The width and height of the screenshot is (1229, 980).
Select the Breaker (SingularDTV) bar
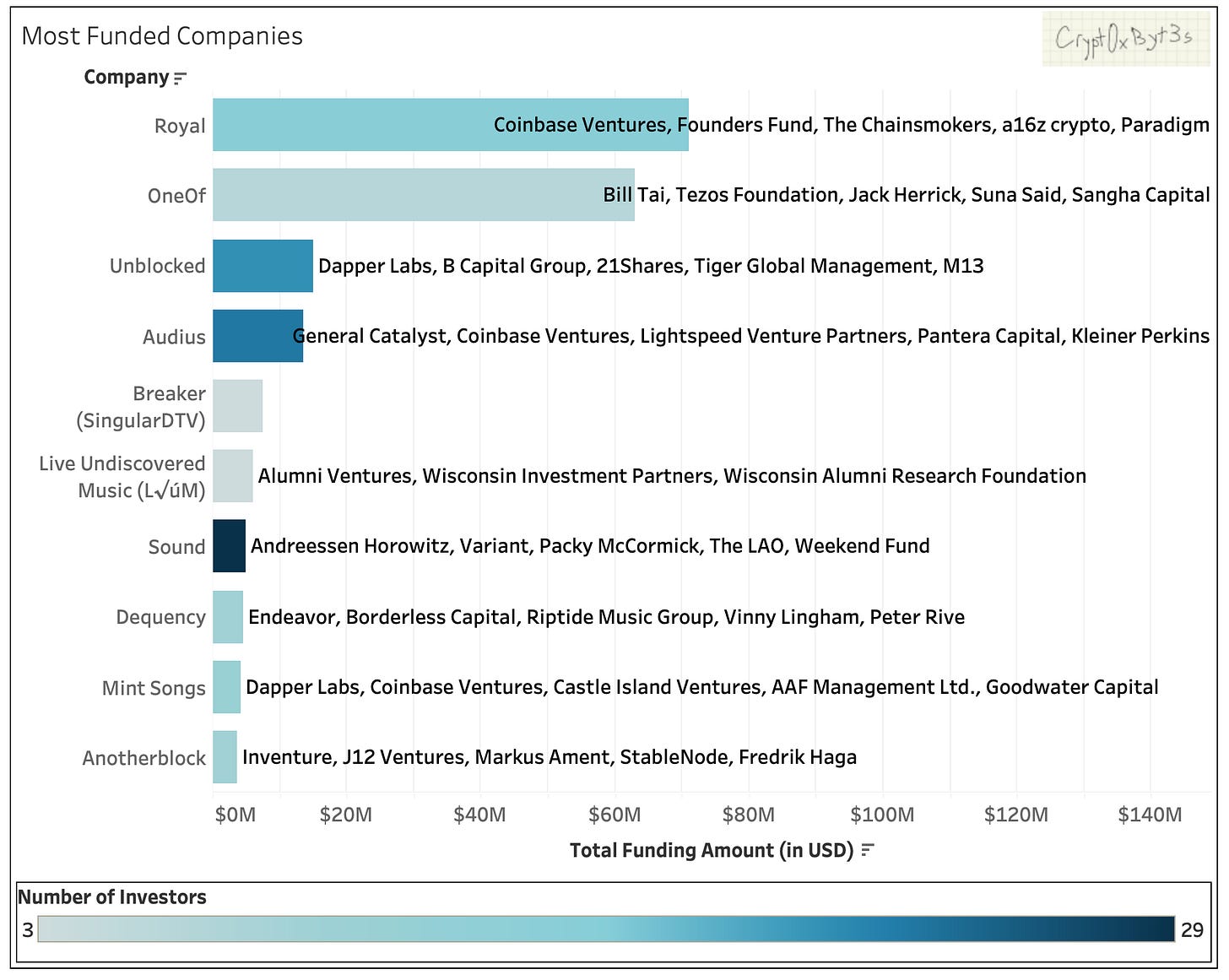click(237, 406)
